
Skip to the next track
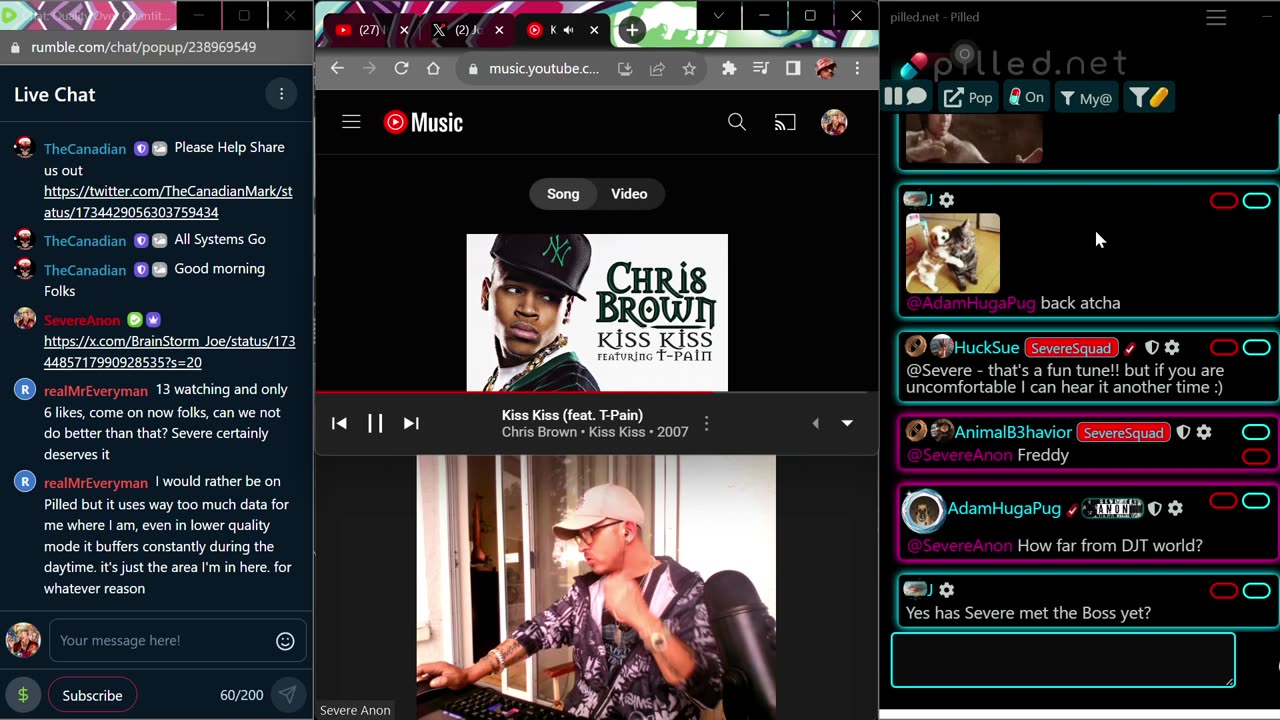411,423
